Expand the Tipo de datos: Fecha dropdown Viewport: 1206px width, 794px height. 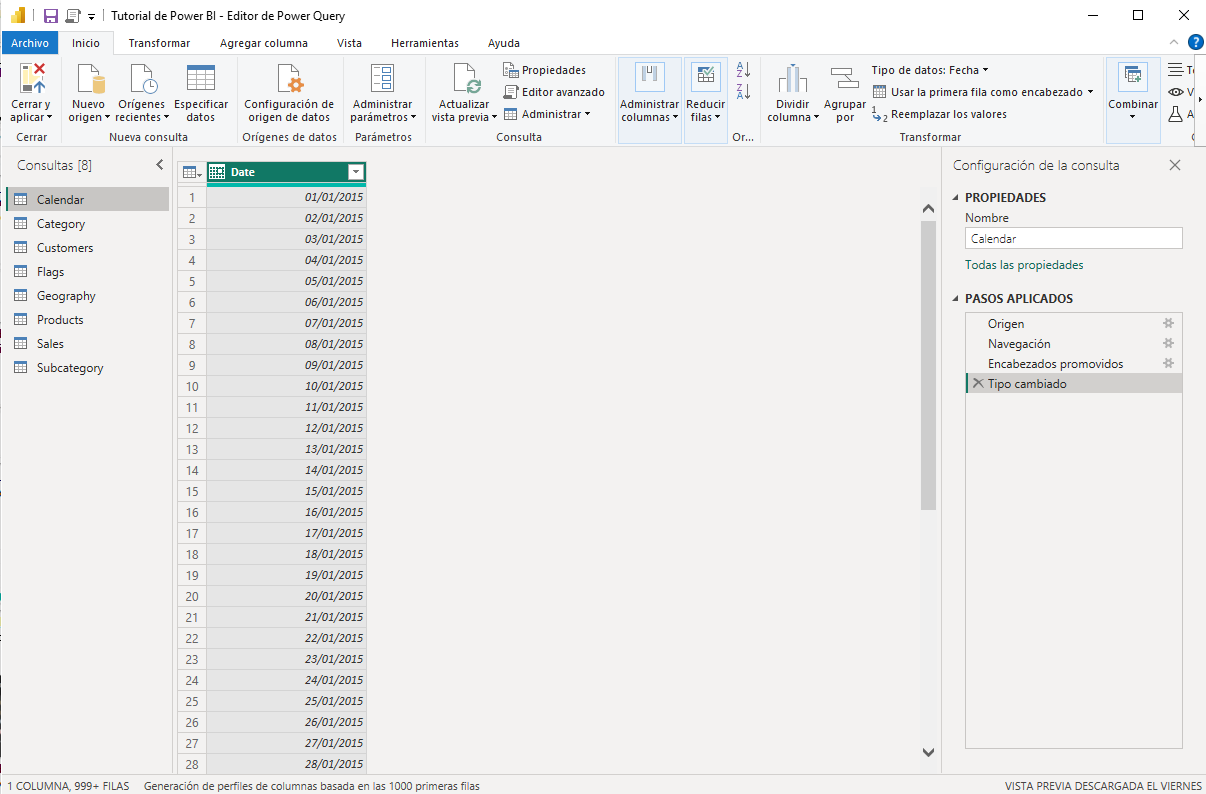pyautogui.click(x=929, y=70)
